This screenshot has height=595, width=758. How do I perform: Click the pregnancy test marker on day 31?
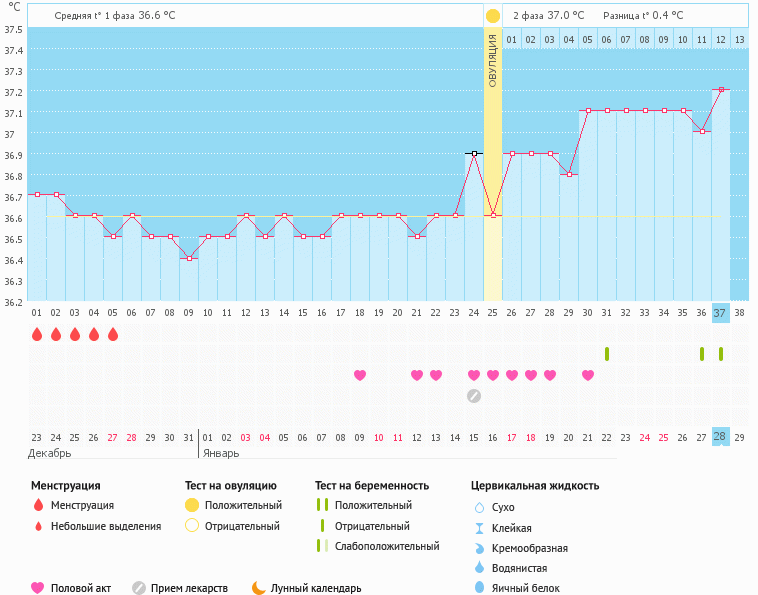[607, 354]
